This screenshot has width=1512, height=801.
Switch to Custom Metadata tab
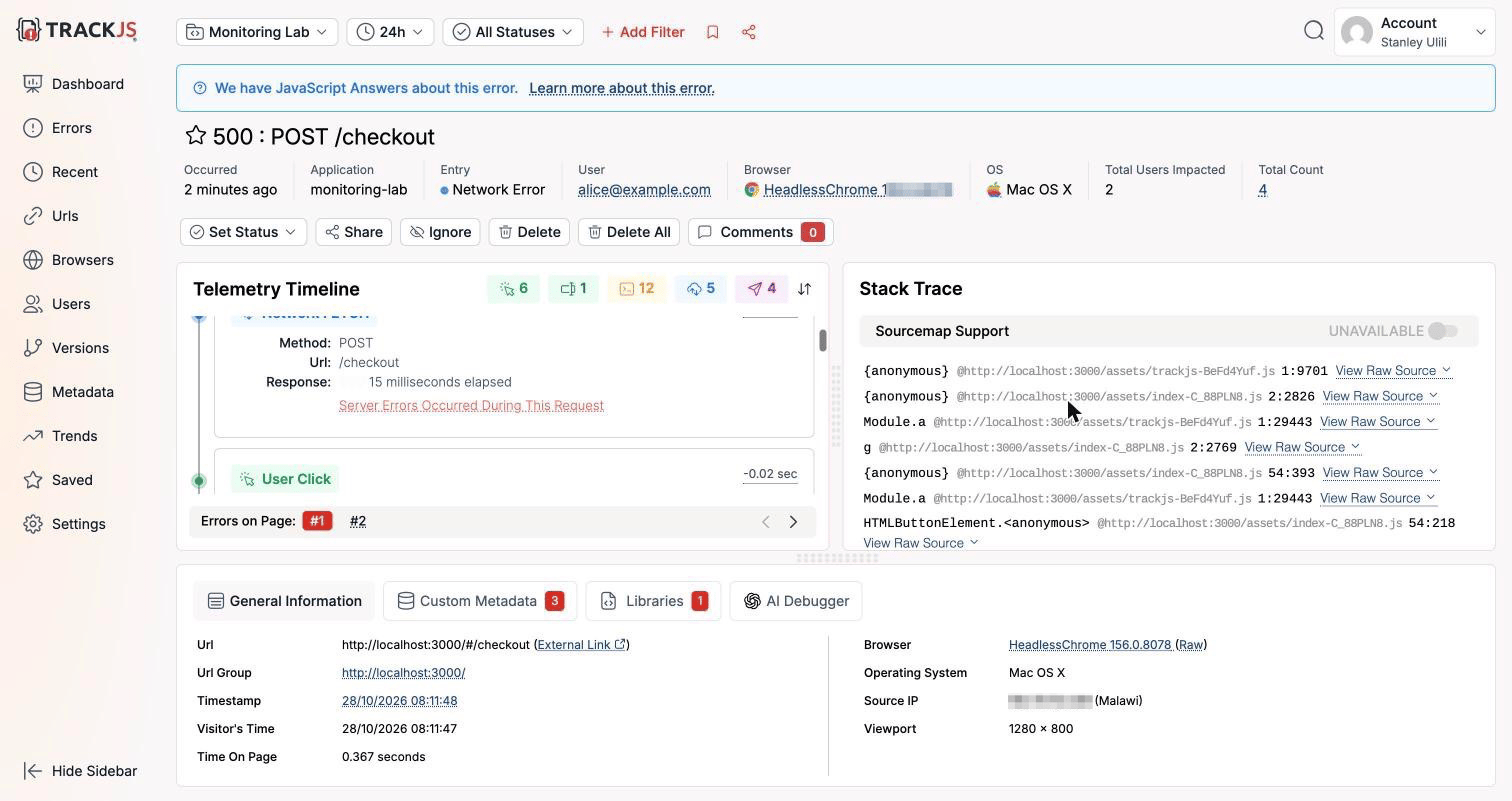(480, 601)
